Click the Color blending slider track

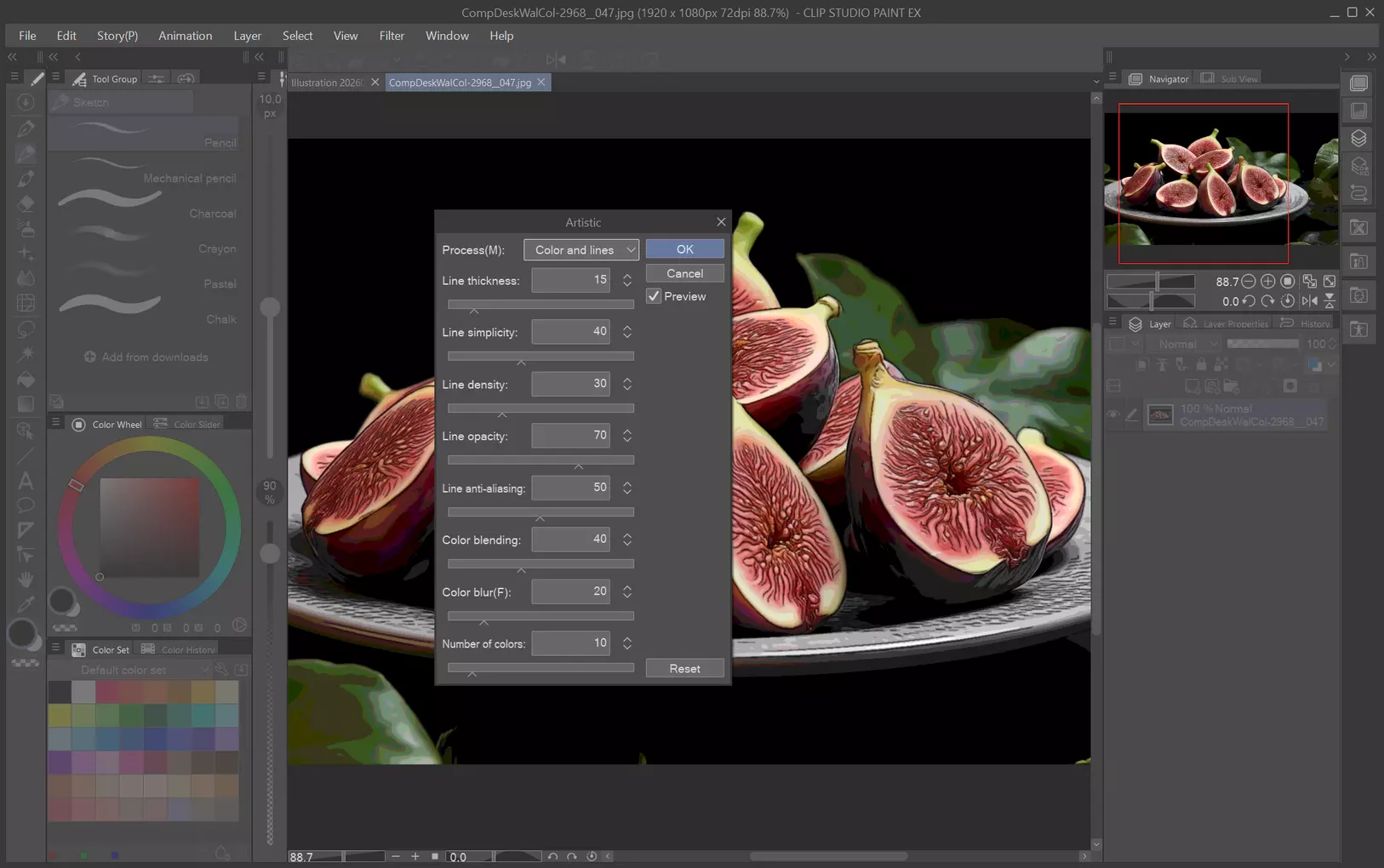[x=540, y=564]
